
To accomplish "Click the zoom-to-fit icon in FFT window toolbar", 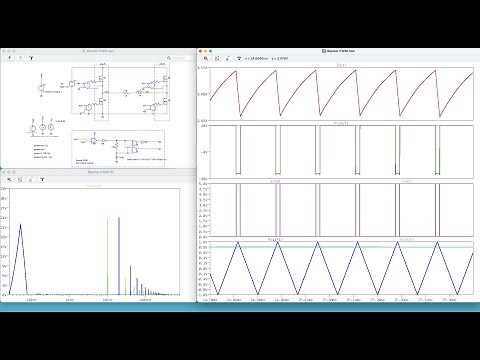I will (x=20, y=179).
